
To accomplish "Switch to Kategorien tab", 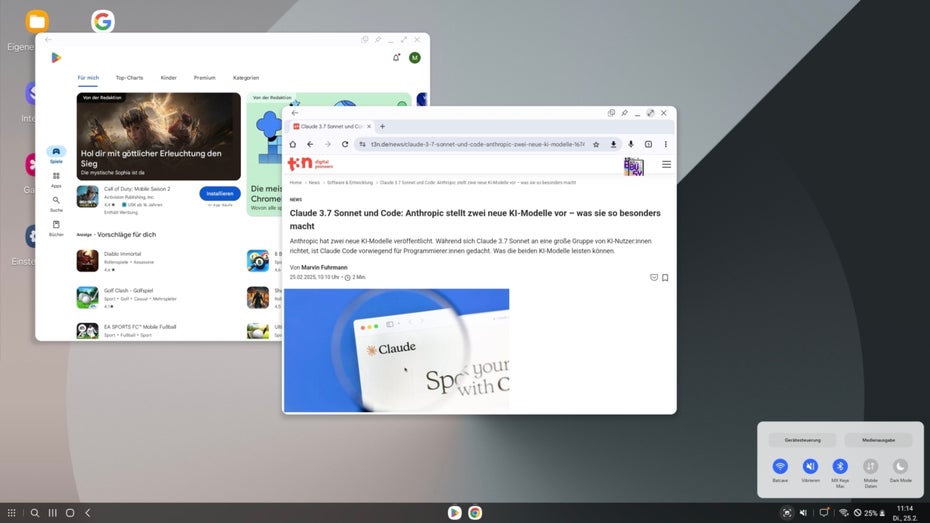I will coord(246,78).
